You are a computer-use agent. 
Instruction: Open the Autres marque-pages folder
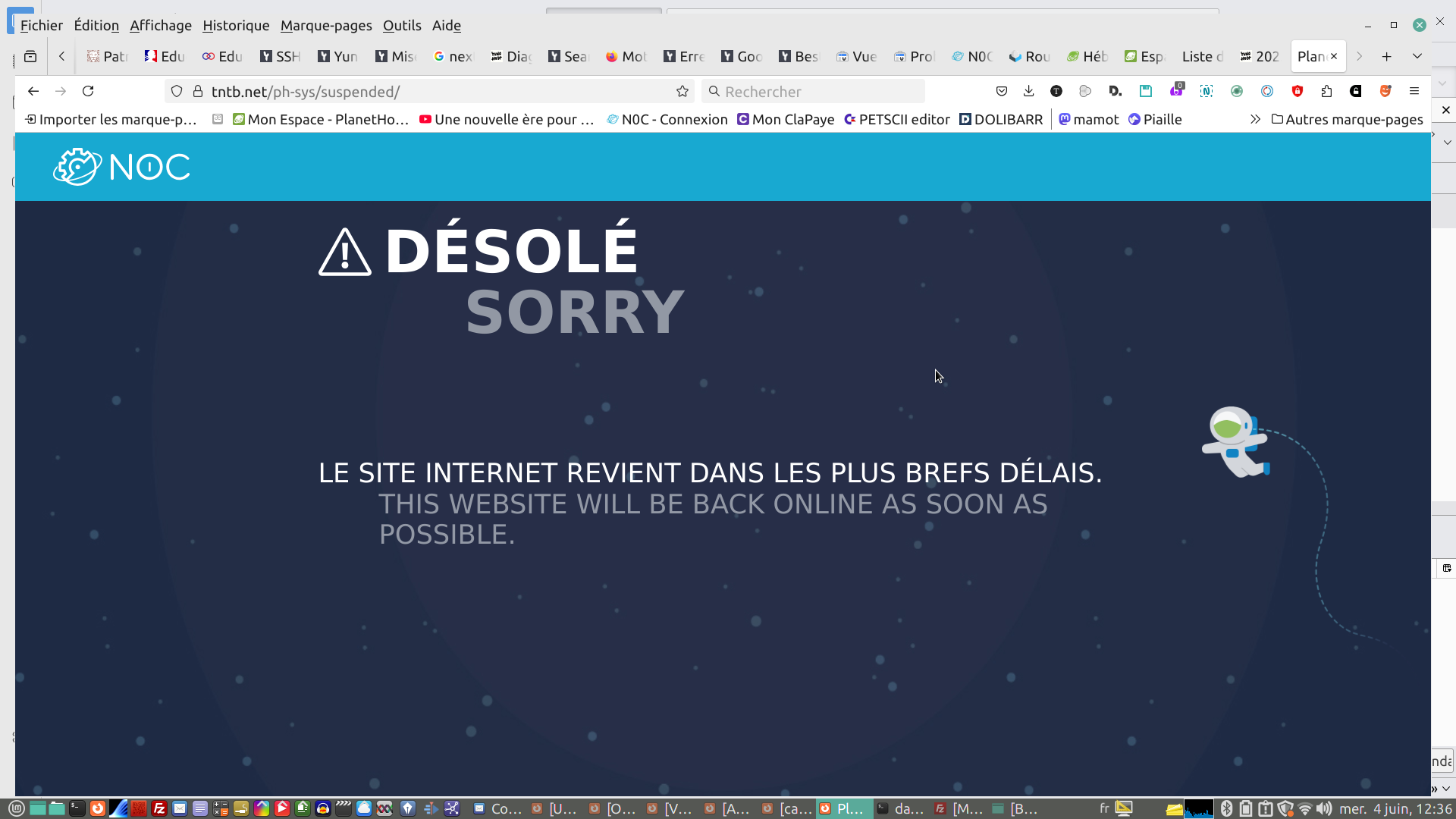click(1347, 119)
